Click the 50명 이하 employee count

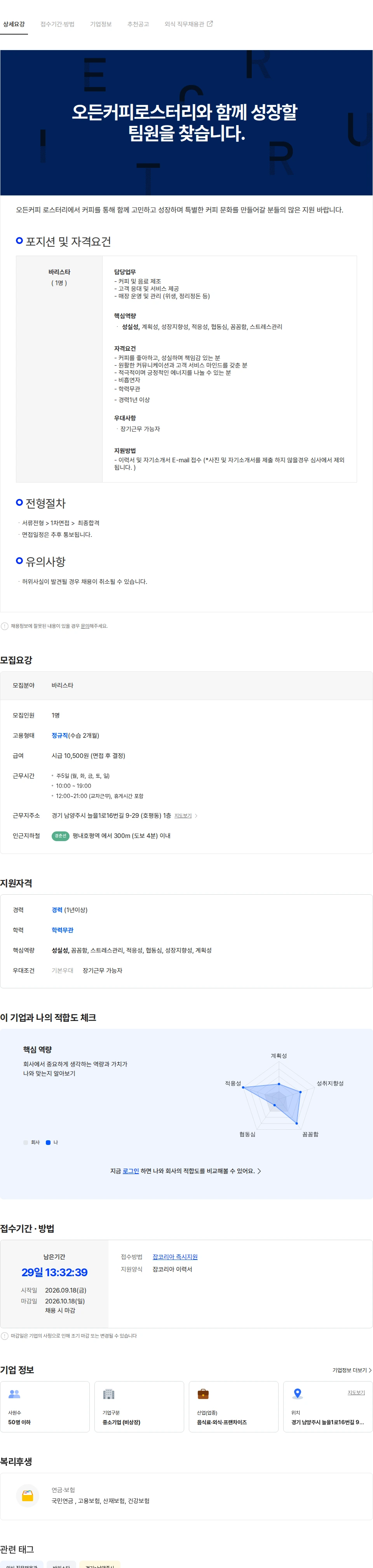coord(19,1422)
